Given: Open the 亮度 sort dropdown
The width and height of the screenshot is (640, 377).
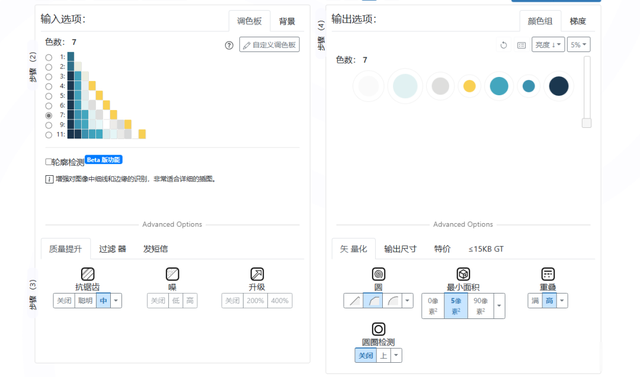Looking at the screenshot, I should coord(548,44).
